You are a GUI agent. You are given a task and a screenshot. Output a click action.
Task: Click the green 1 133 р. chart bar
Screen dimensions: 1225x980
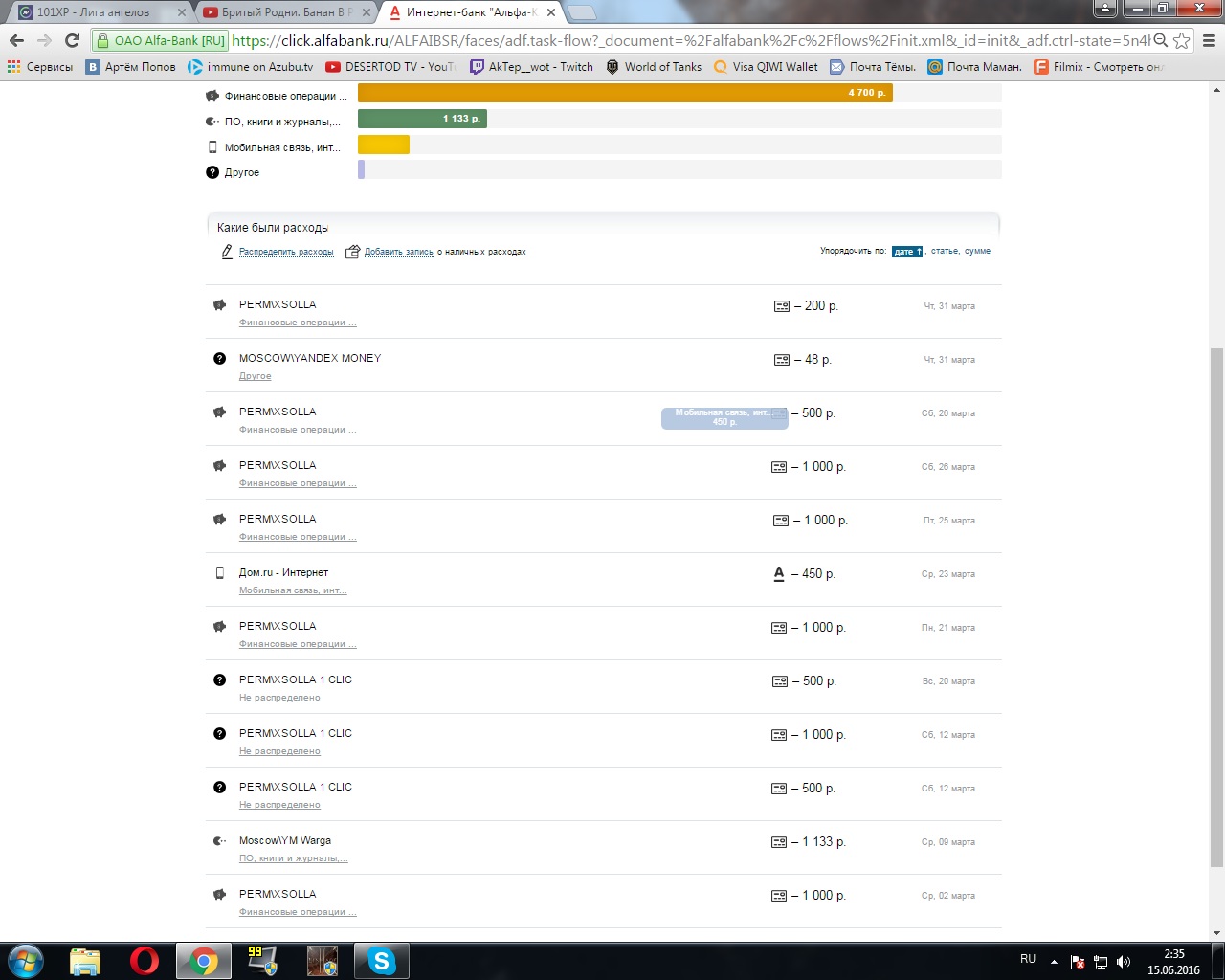(x=423, y=119)
